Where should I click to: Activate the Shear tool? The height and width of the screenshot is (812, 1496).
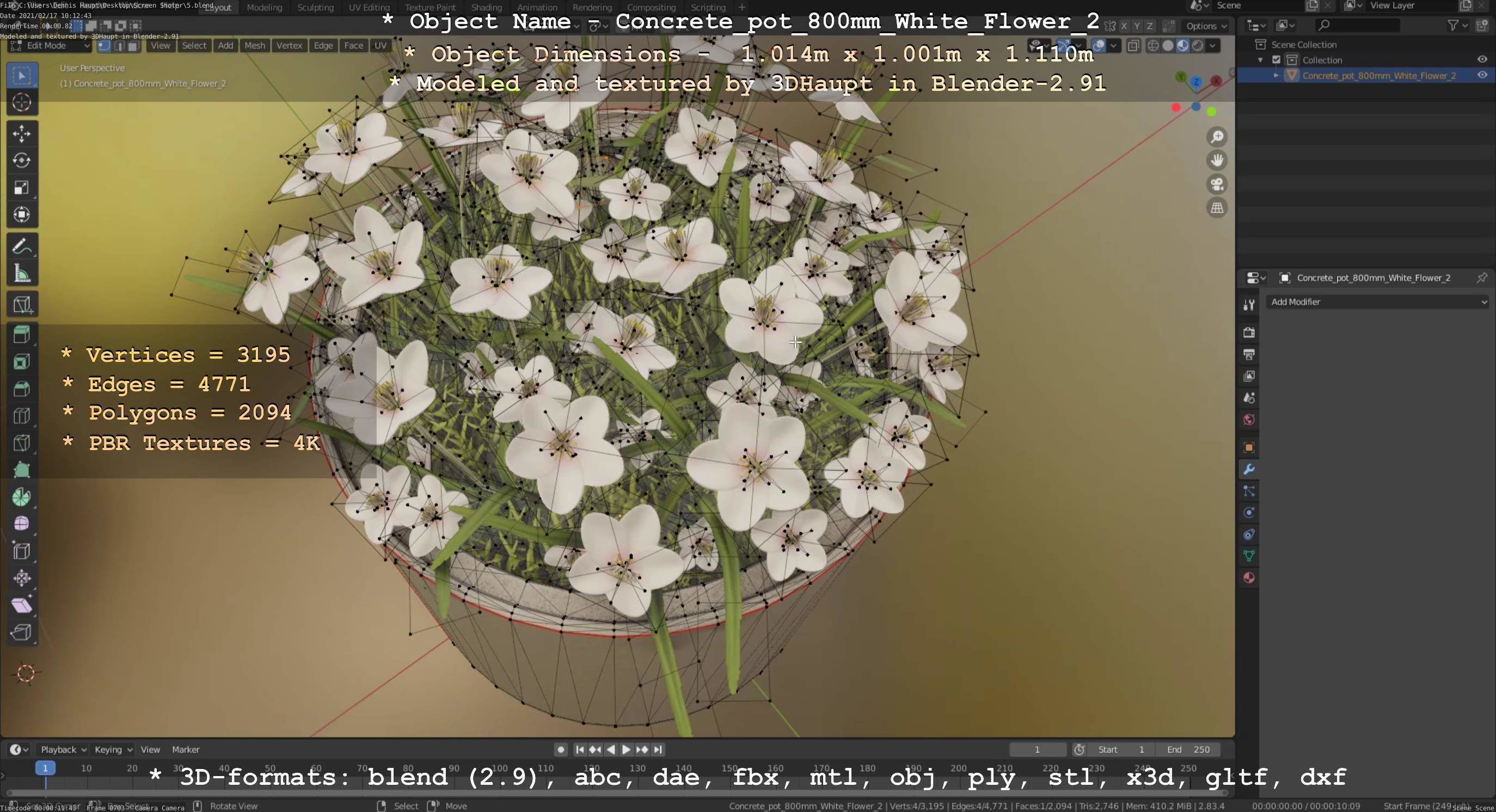tap(22, 605)
